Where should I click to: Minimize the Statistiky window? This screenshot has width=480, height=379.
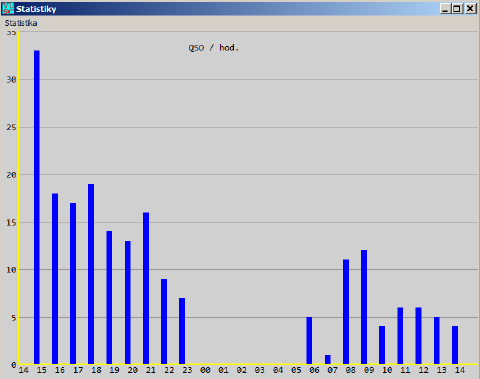[x=445, y=8]
